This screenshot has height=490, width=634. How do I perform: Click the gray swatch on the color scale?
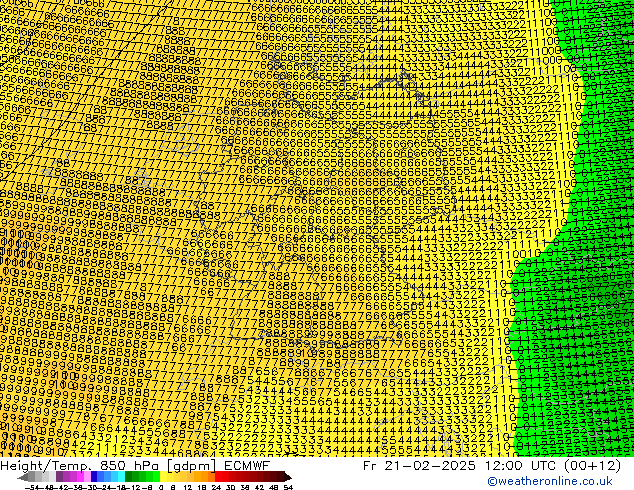tap(32, 476)
